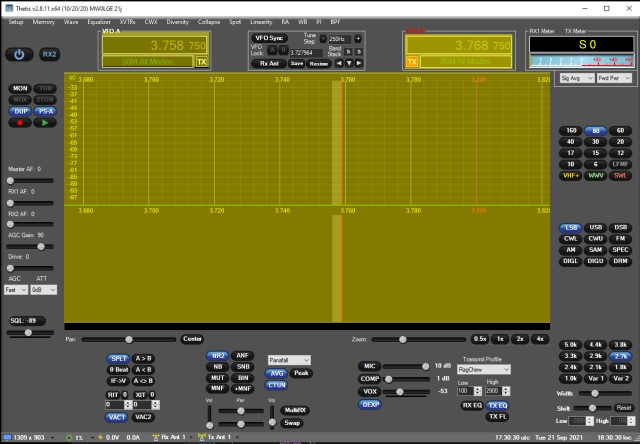
Task: Select the 40 meter band button
Action: click(571, 142)
